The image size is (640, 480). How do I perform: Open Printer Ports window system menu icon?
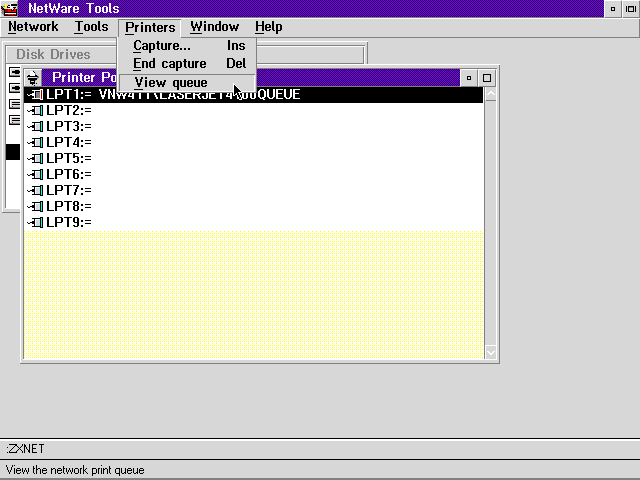point(33,78)
